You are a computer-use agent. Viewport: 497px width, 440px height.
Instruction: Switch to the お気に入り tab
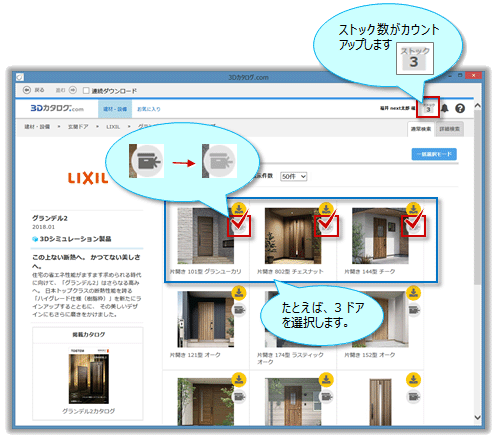point(149,109)
